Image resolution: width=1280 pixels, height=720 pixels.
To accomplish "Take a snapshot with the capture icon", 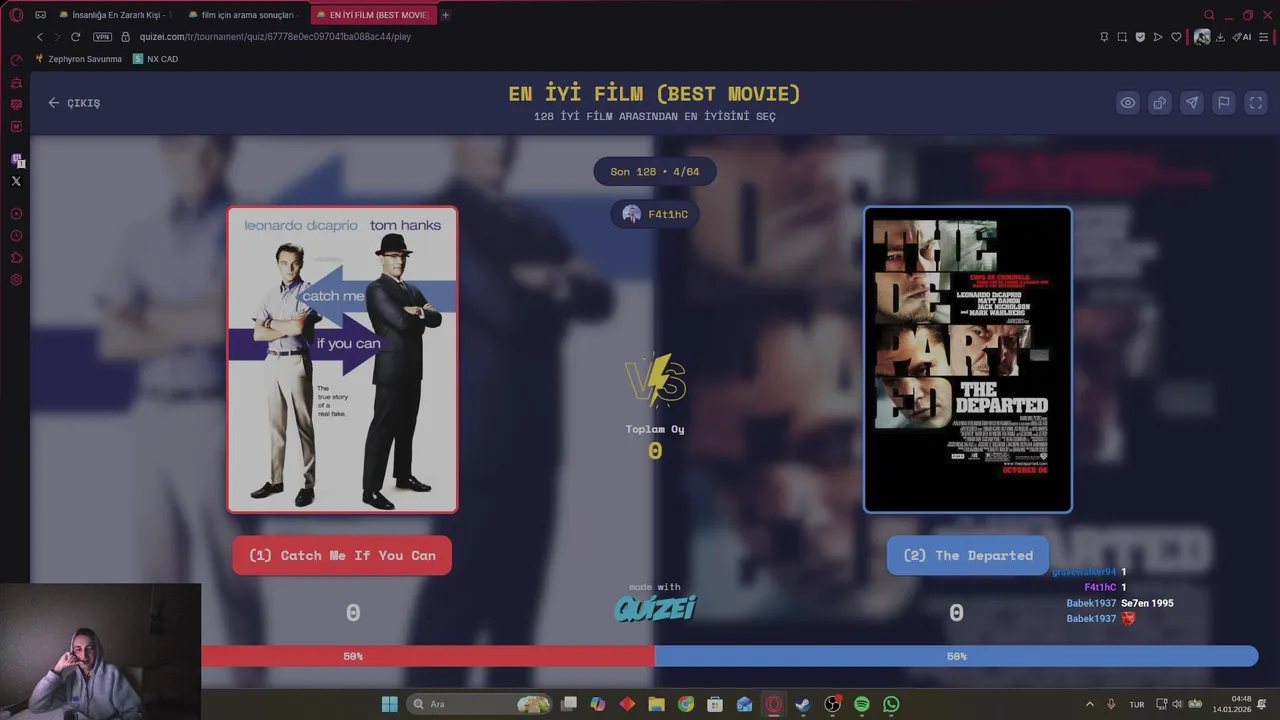I will [x=1122, y=37].
